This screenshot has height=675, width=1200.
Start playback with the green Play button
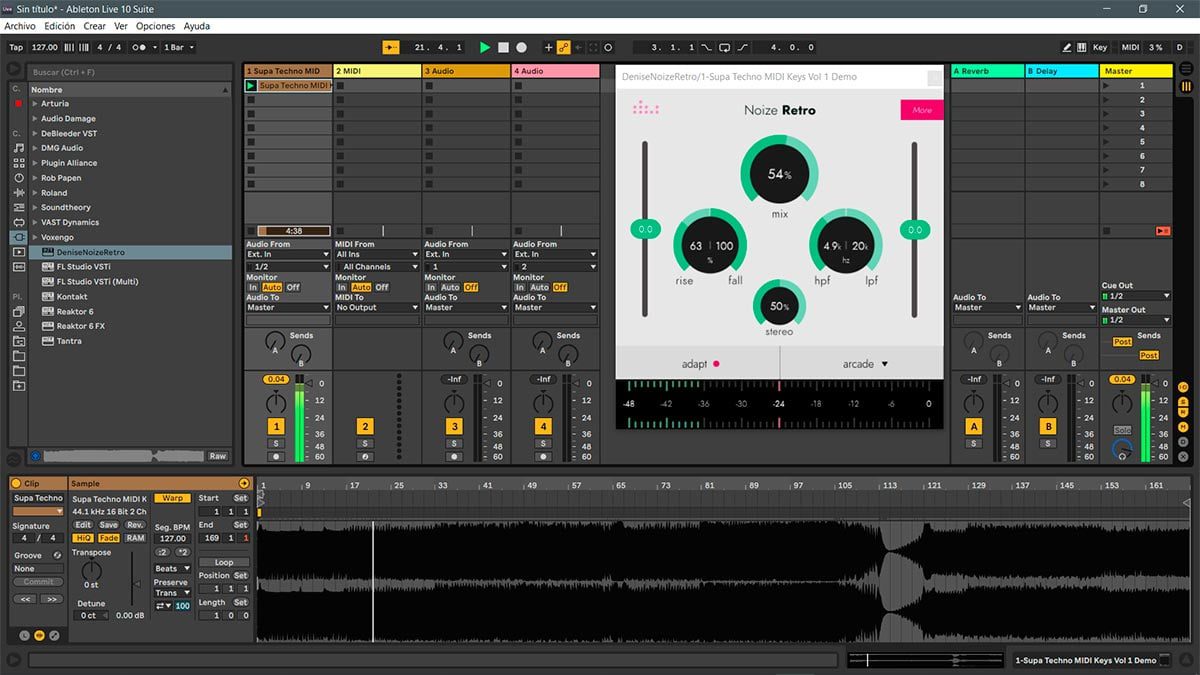[485, 47]
